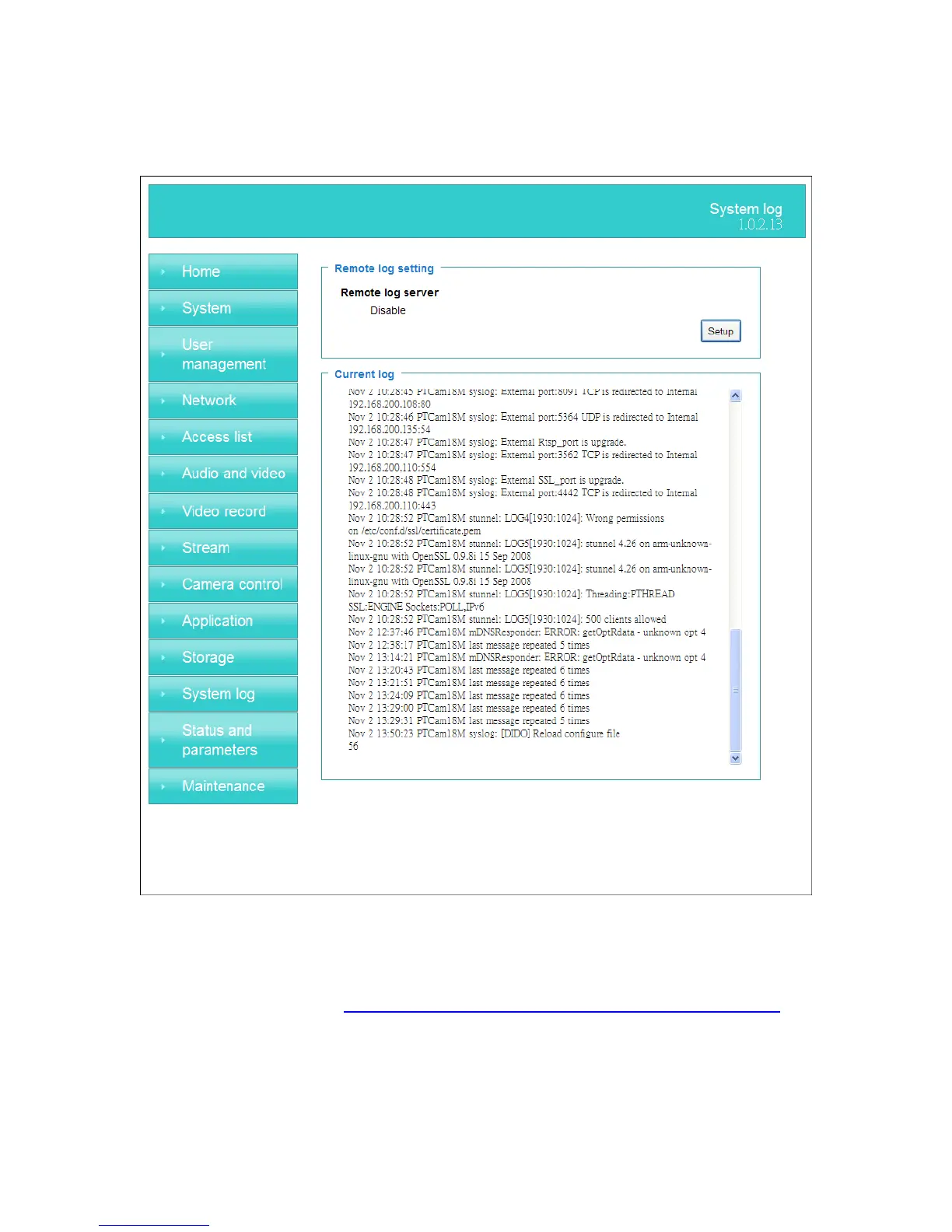Click the arrow icon beside Application
The height and width of the screenshot is (1232, 952).
[x=163, y=621]
